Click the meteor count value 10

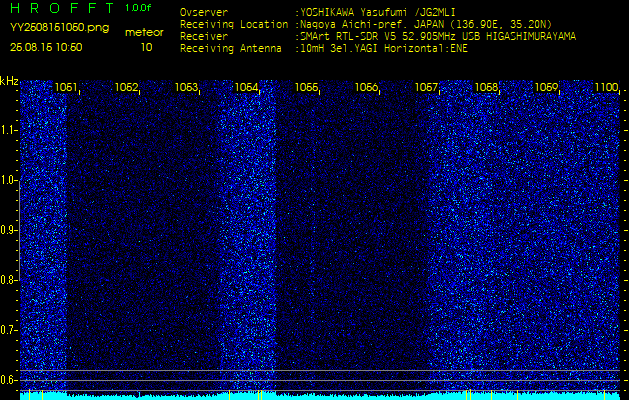click(146, 47)
